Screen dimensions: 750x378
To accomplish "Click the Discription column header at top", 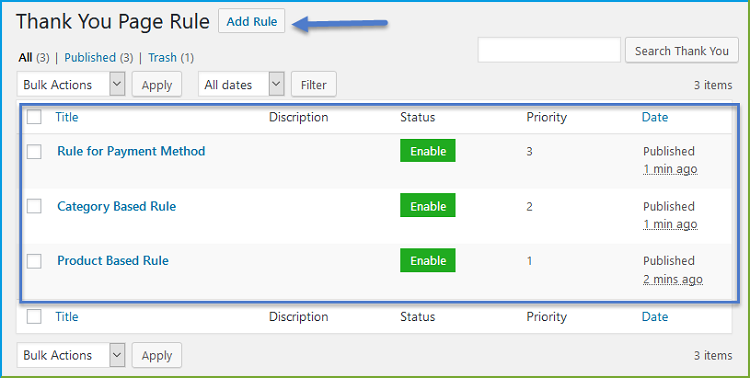I will point(298,118).
